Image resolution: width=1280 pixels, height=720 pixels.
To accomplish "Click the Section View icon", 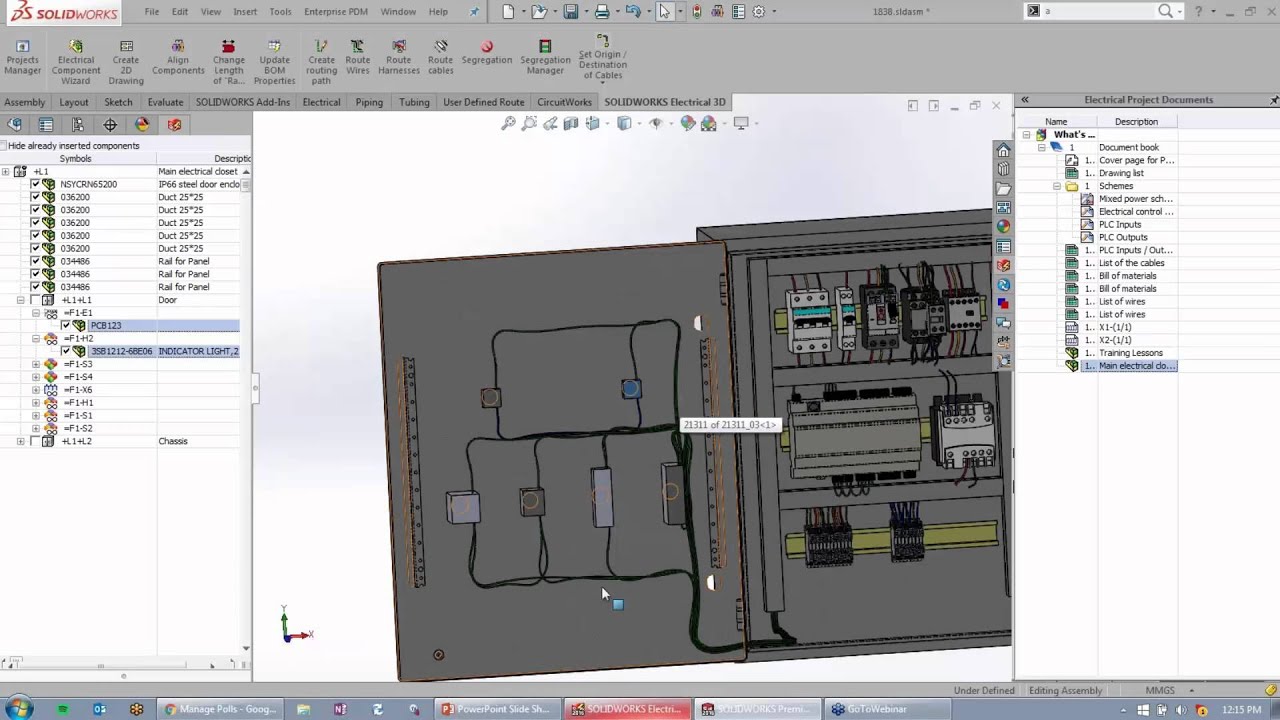I will click(571, 124).
